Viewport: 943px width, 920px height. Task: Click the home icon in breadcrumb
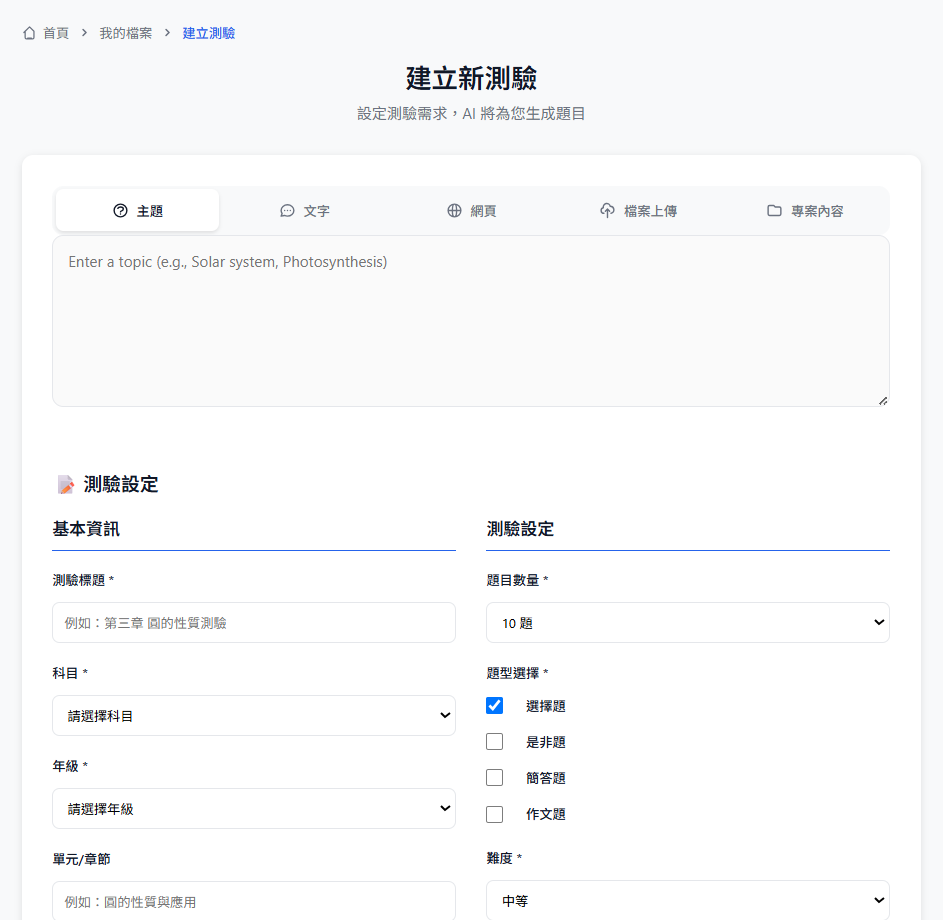(29, 33)
